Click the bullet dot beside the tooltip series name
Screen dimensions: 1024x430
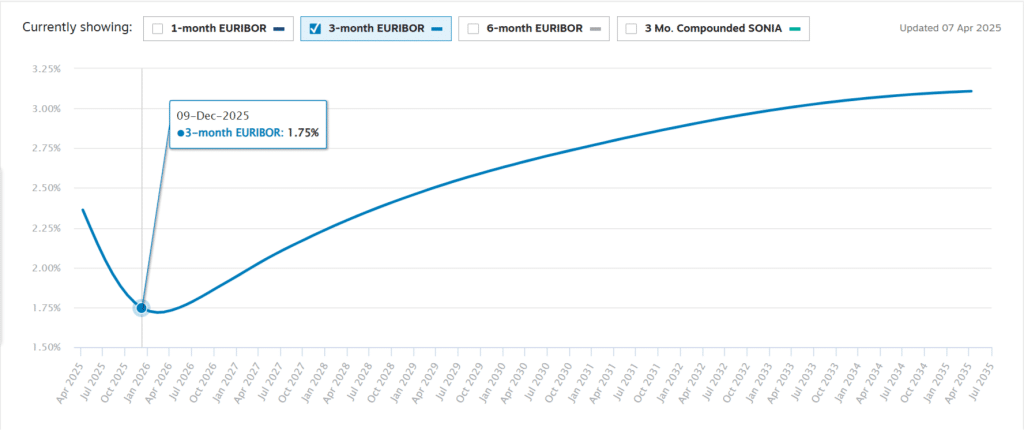point(180,132)
